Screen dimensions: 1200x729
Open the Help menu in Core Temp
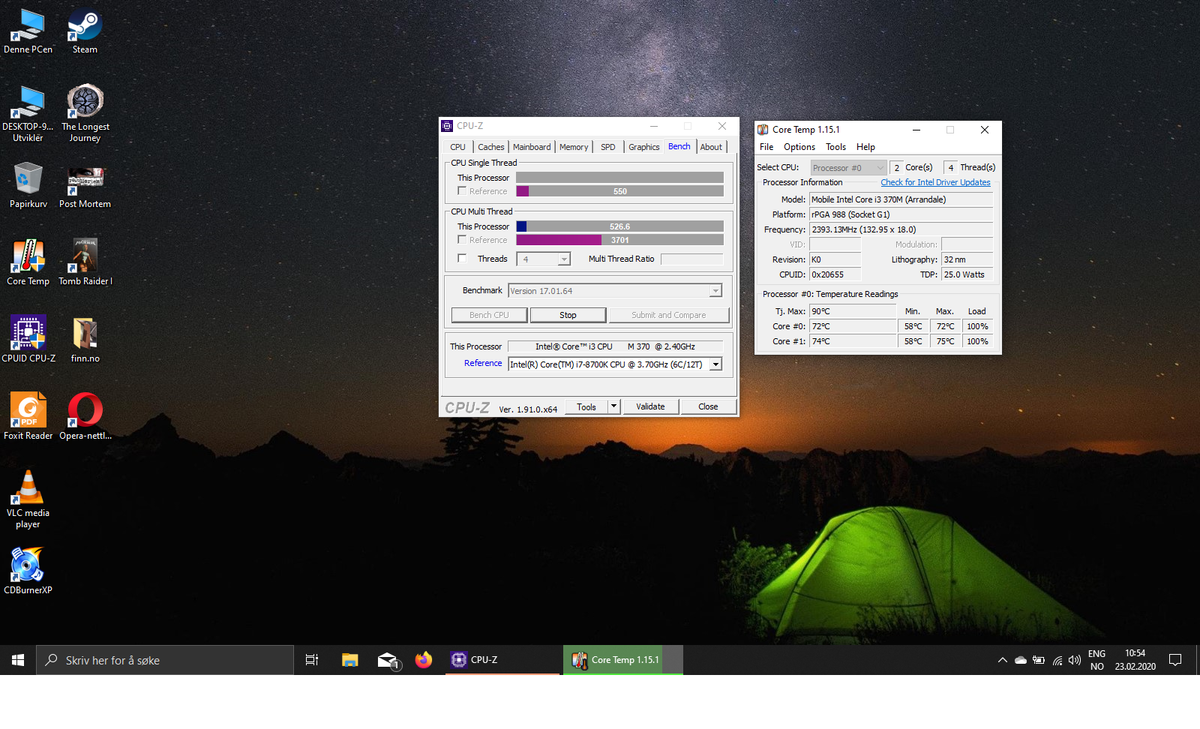coord(866,147)
